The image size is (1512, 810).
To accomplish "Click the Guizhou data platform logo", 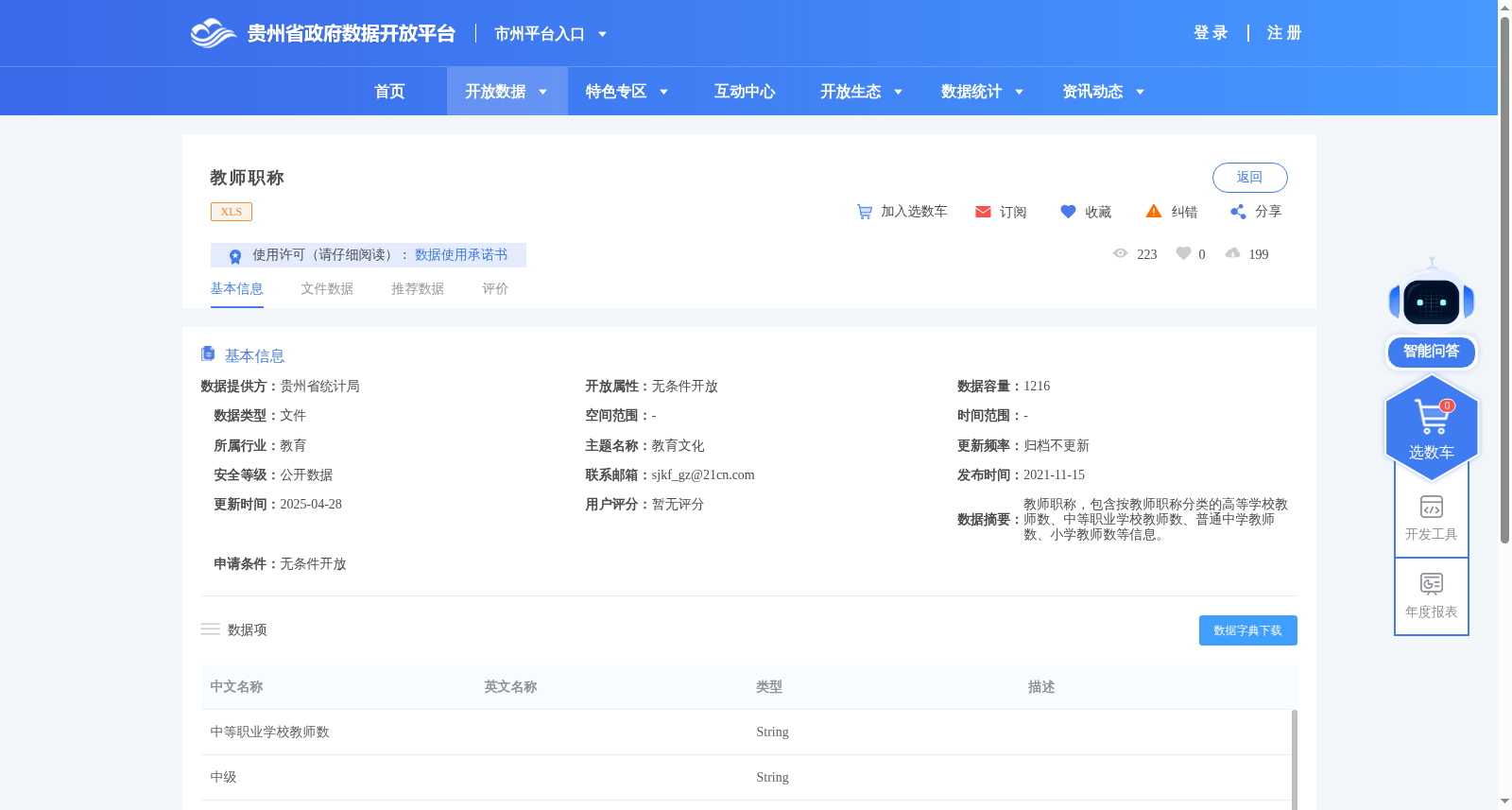I will [x=322, y=33].
